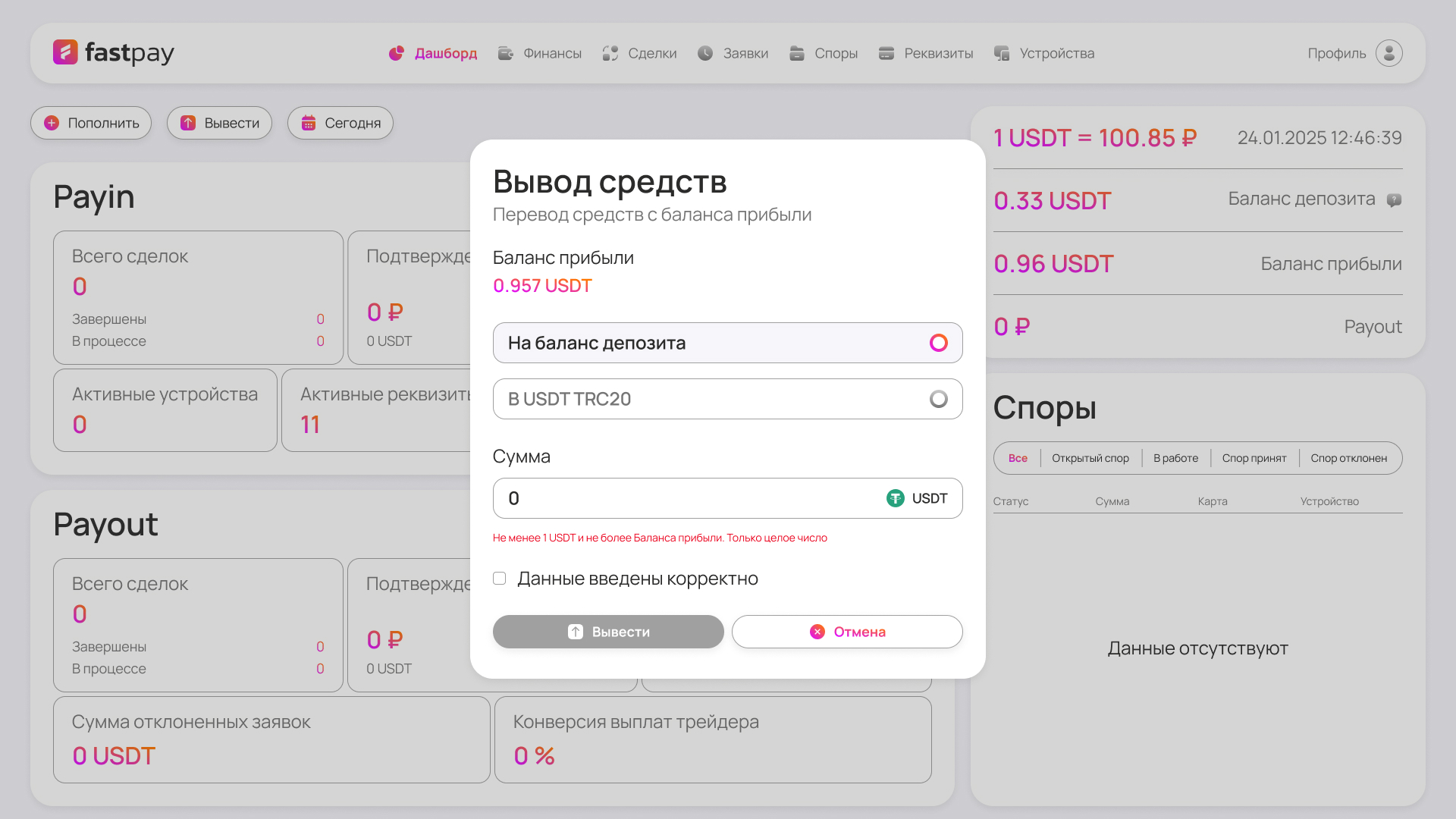This screenshot has height=819, width=1456.
Task: Click the Сумма amount input field
Action: [x=682, y=498]
